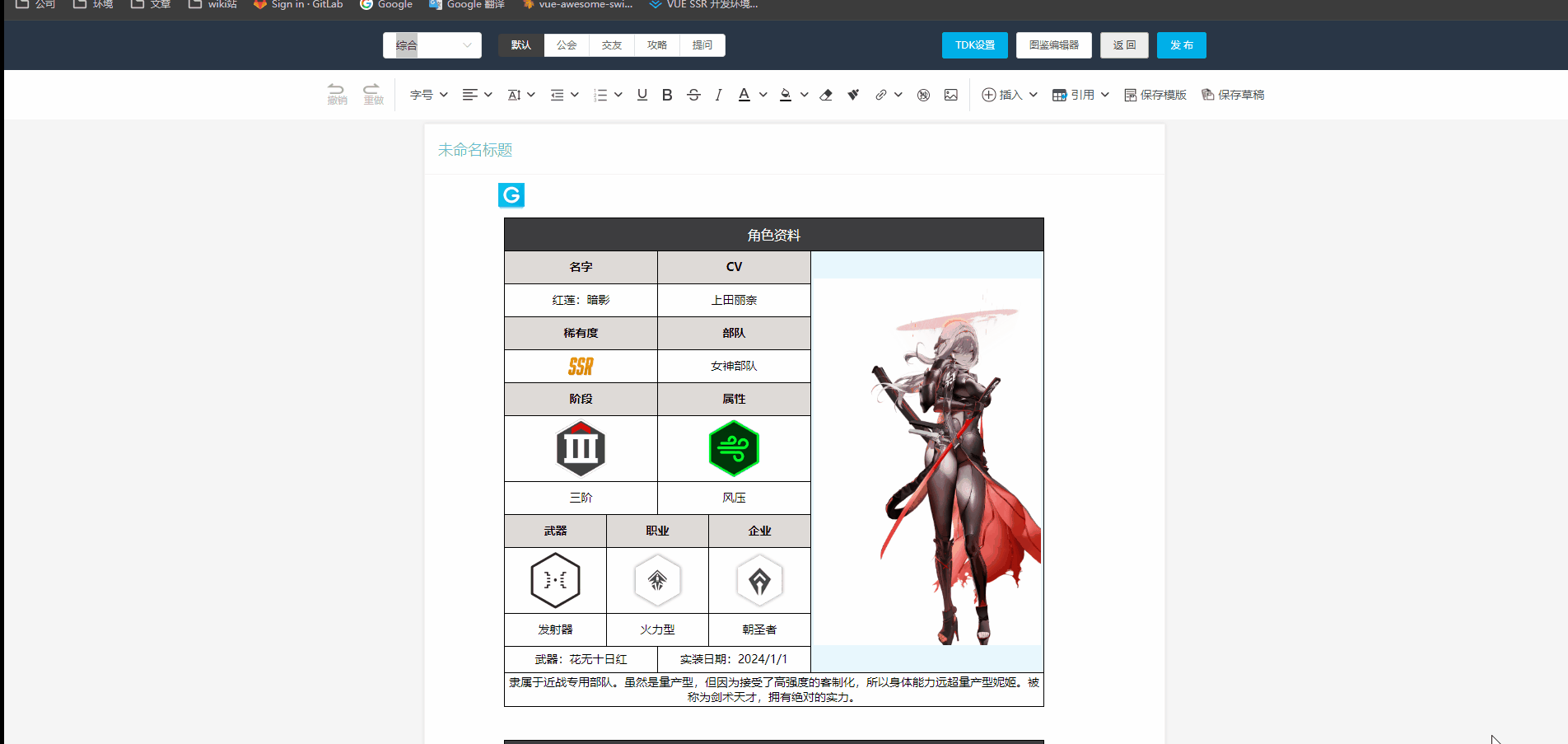Select the 公会 tab
This screenshot has width=1568, height=744.
(x=567, y=45)
